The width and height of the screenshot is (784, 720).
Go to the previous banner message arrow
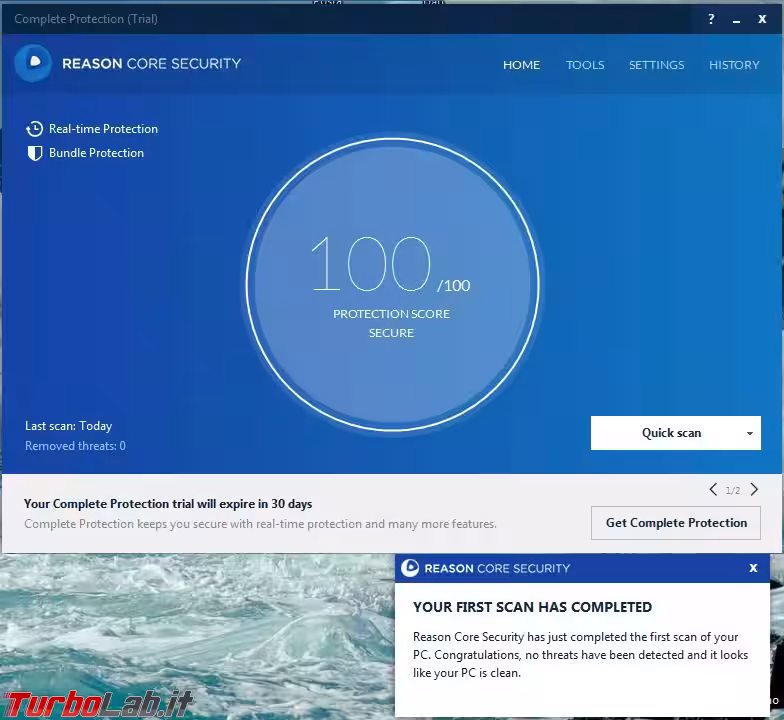[x=713, y=489]
